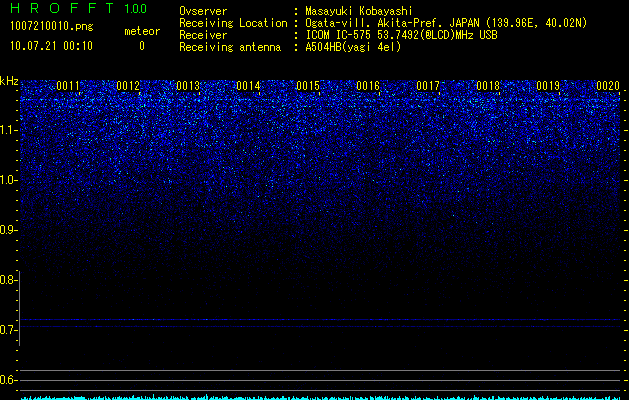This screenshot has width=629, height=400.
Task: Click the kHz axis unit label
Action: point(9,81)
